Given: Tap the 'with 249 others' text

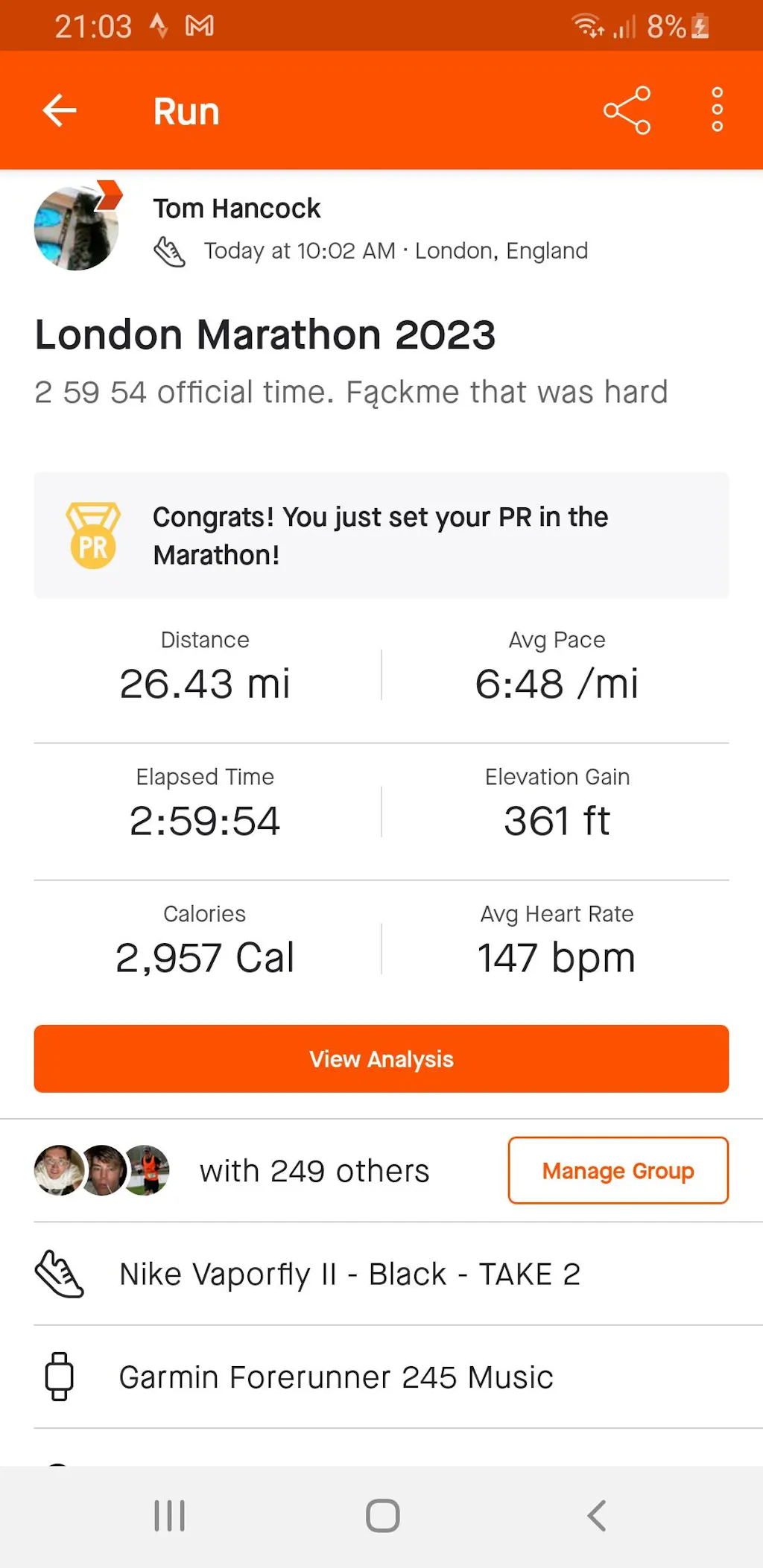Looking at the screenshot, I should (314, 1171).
